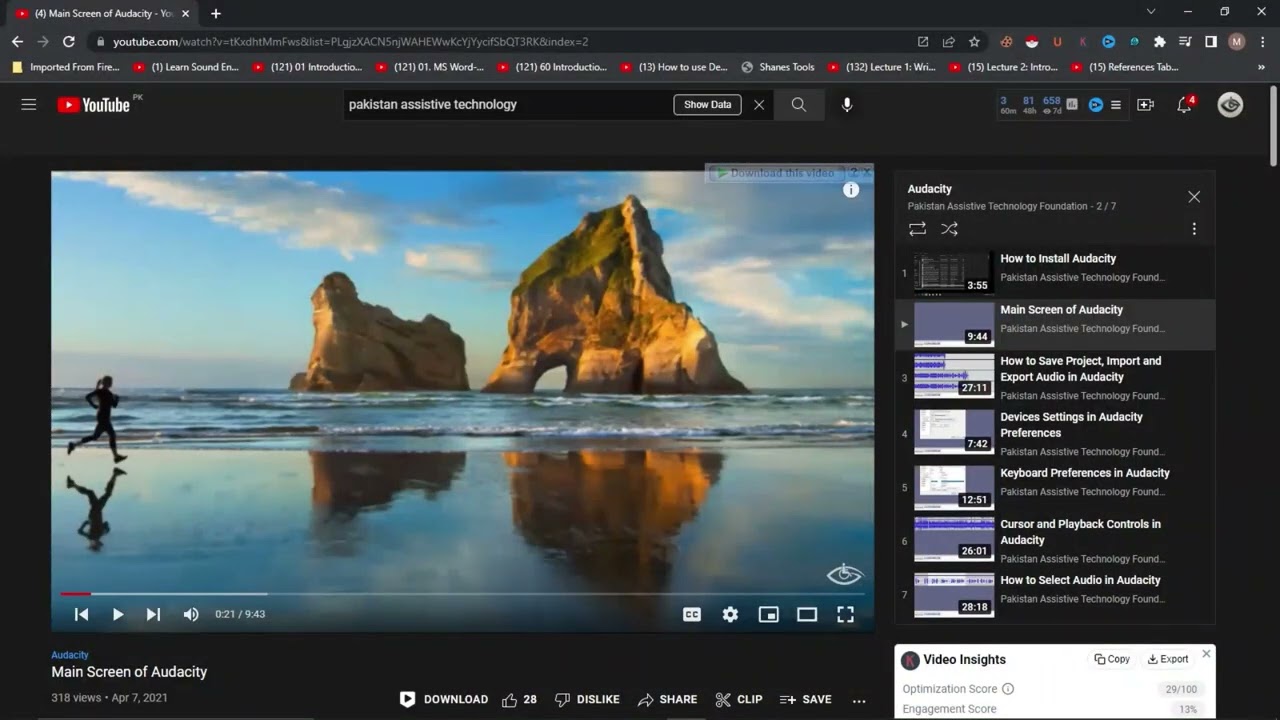The width and height of the screenshot is (1280, 720).
Task: Open 'How to Save Project, Import and Export' video
Action: click(x=1055, y=378)
